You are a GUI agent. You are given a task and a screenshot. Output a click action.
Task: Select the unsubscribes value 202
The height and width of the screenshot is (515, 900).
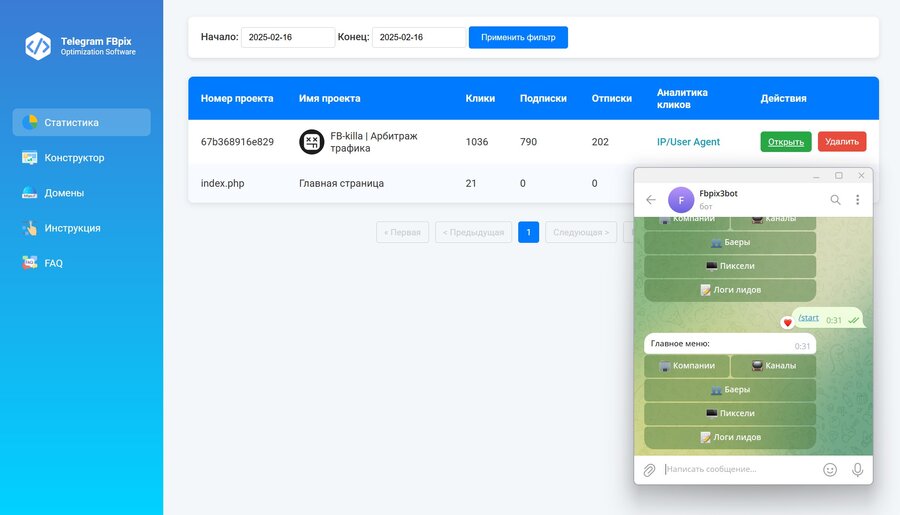click(600, 142)
